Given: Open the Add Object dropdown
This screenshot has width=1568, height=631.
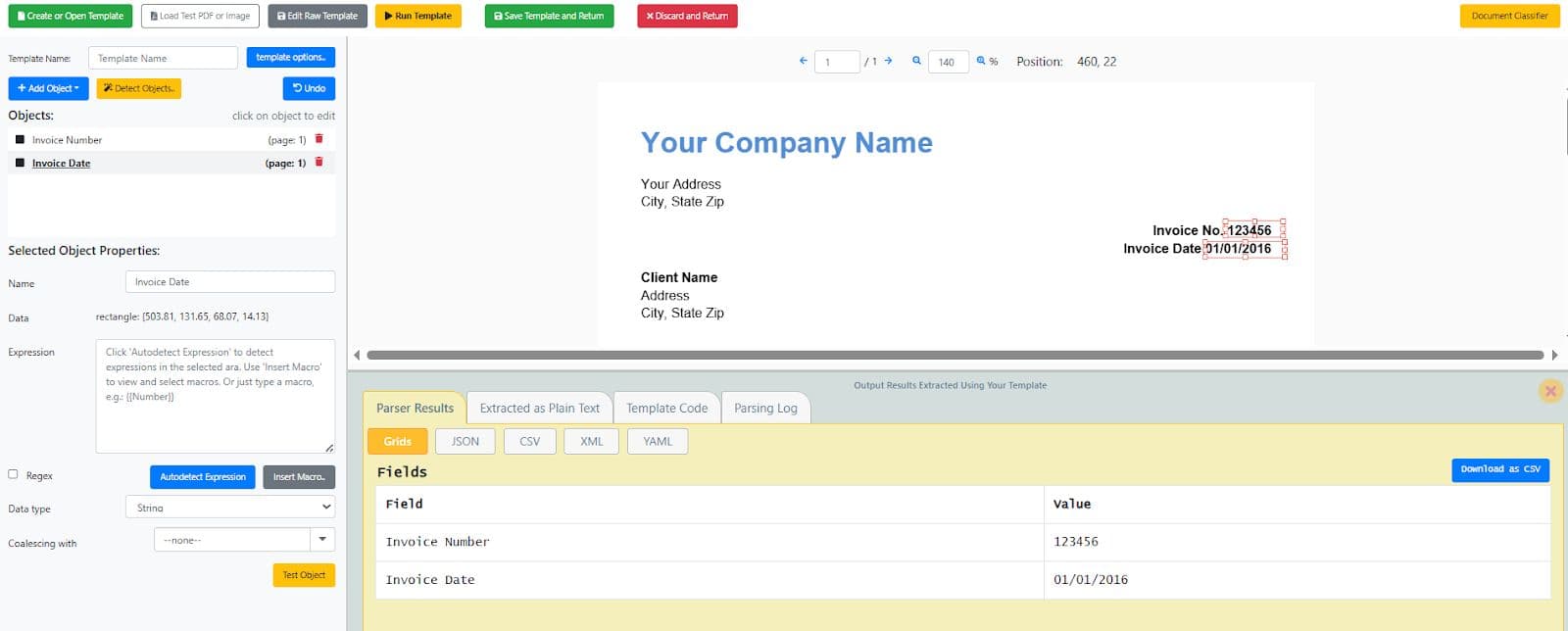Looking at the screenshot, I should point(48,88).
